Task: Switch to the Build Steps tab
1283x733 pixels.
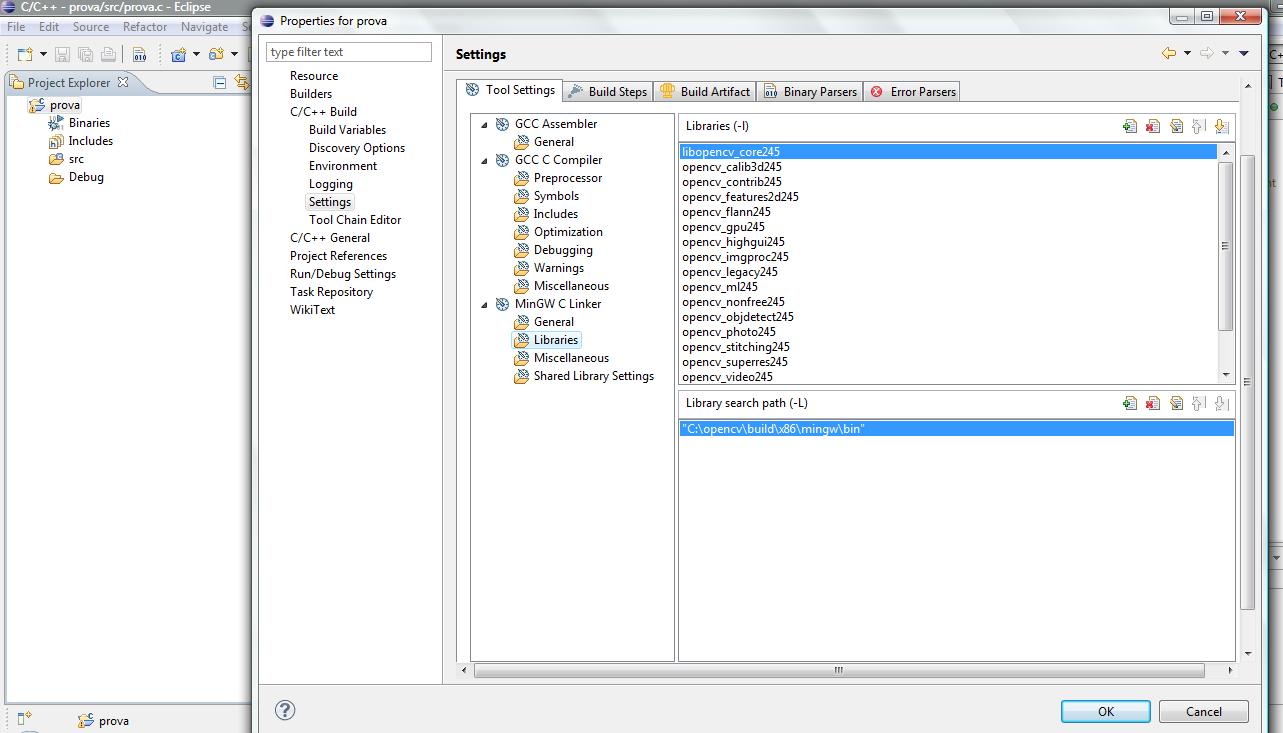Action: tap(607, 91)
